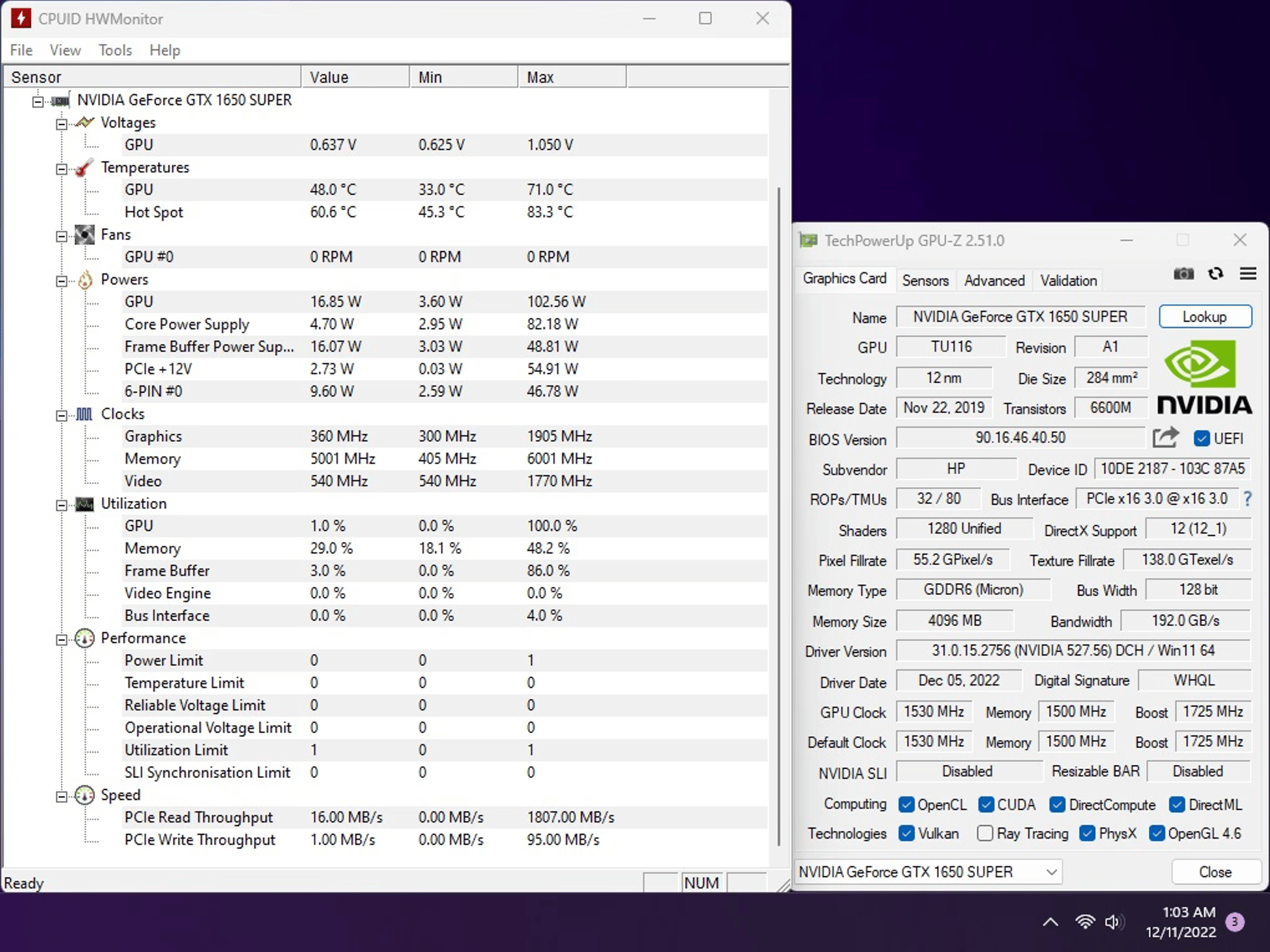Click the share icon next to BIOS Version
Image resolution: width=1270 pixels, height=952 pixels.
[1166, 438]
